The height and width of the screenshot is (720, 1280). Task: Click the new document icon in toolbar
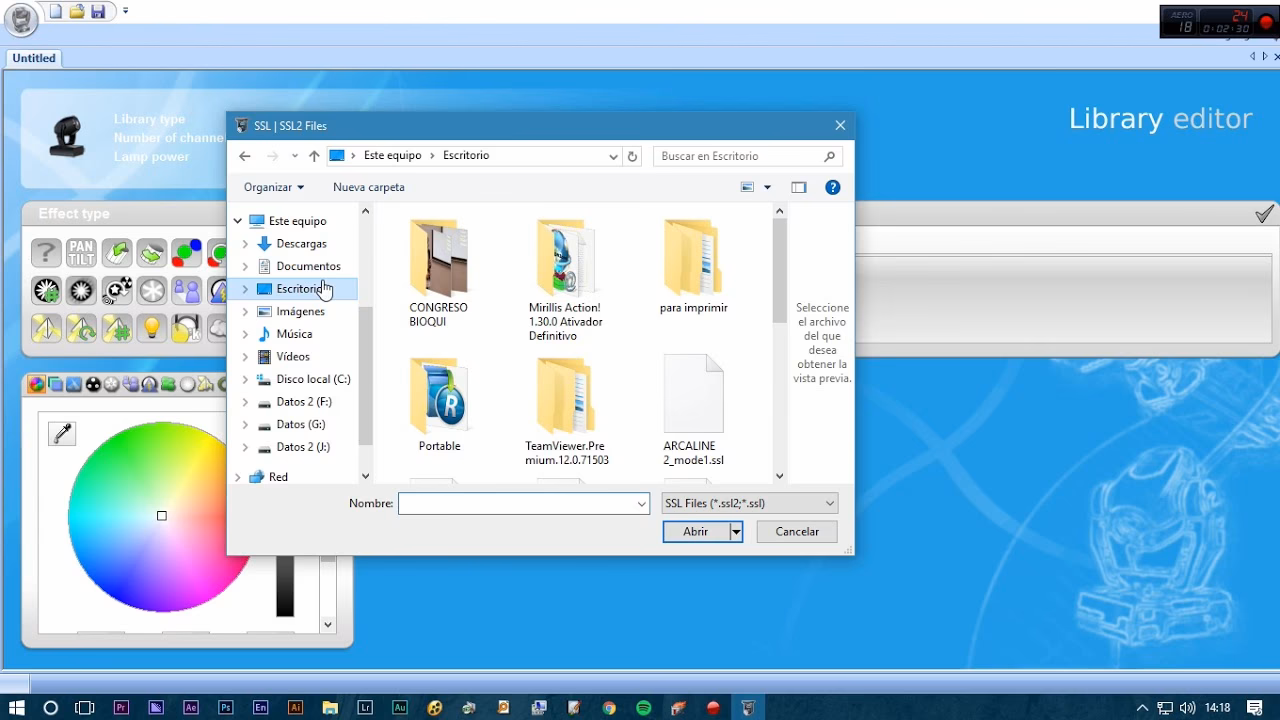56,12
